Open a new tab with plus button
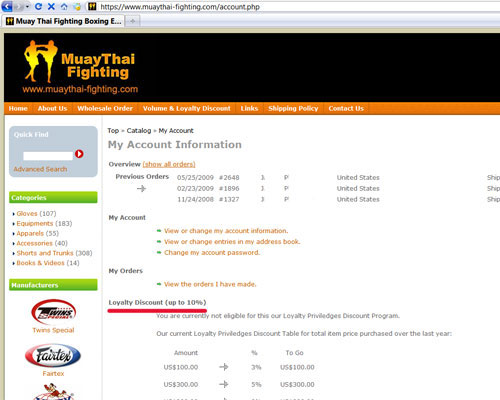 pos(132,21)
